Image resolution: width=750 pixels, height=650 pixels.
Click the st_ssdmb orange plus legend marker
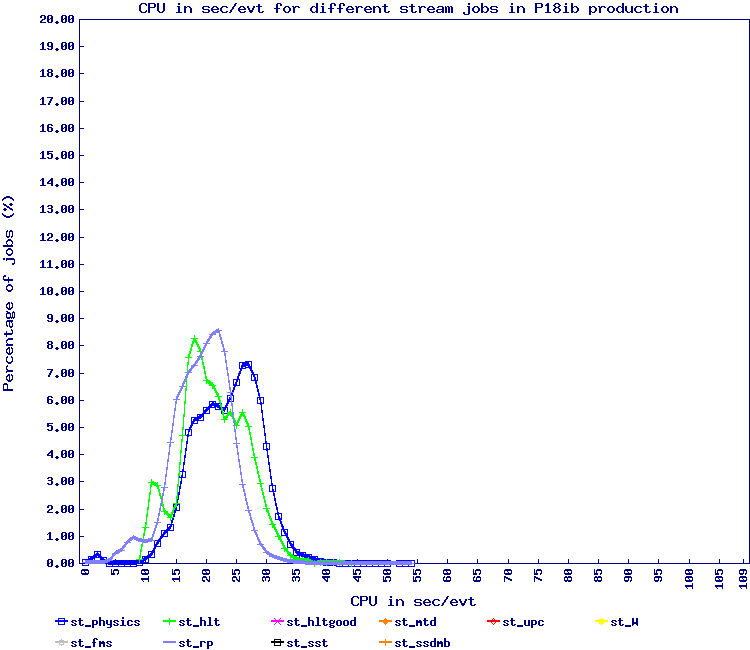click(386, 642)
